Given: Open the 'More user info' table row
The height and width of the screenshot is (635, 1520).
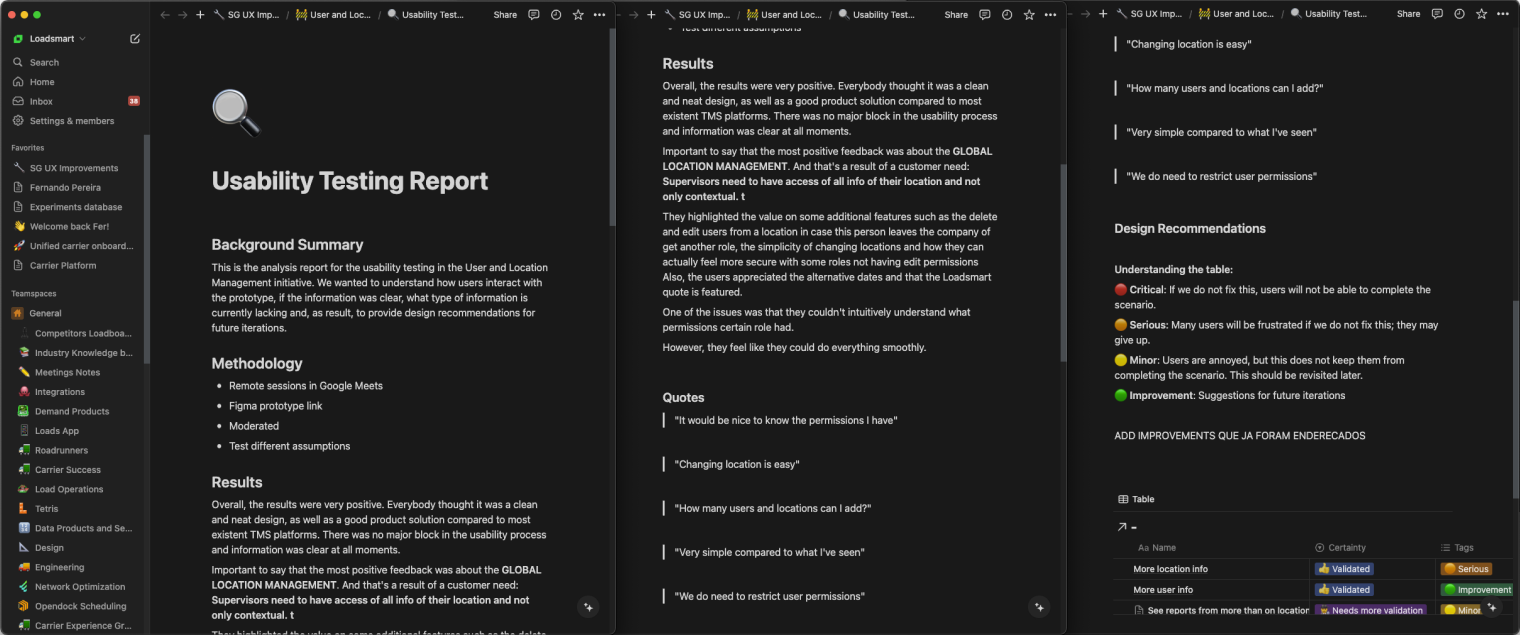Looking at the screenshot, I should [x=1162, y=590].
